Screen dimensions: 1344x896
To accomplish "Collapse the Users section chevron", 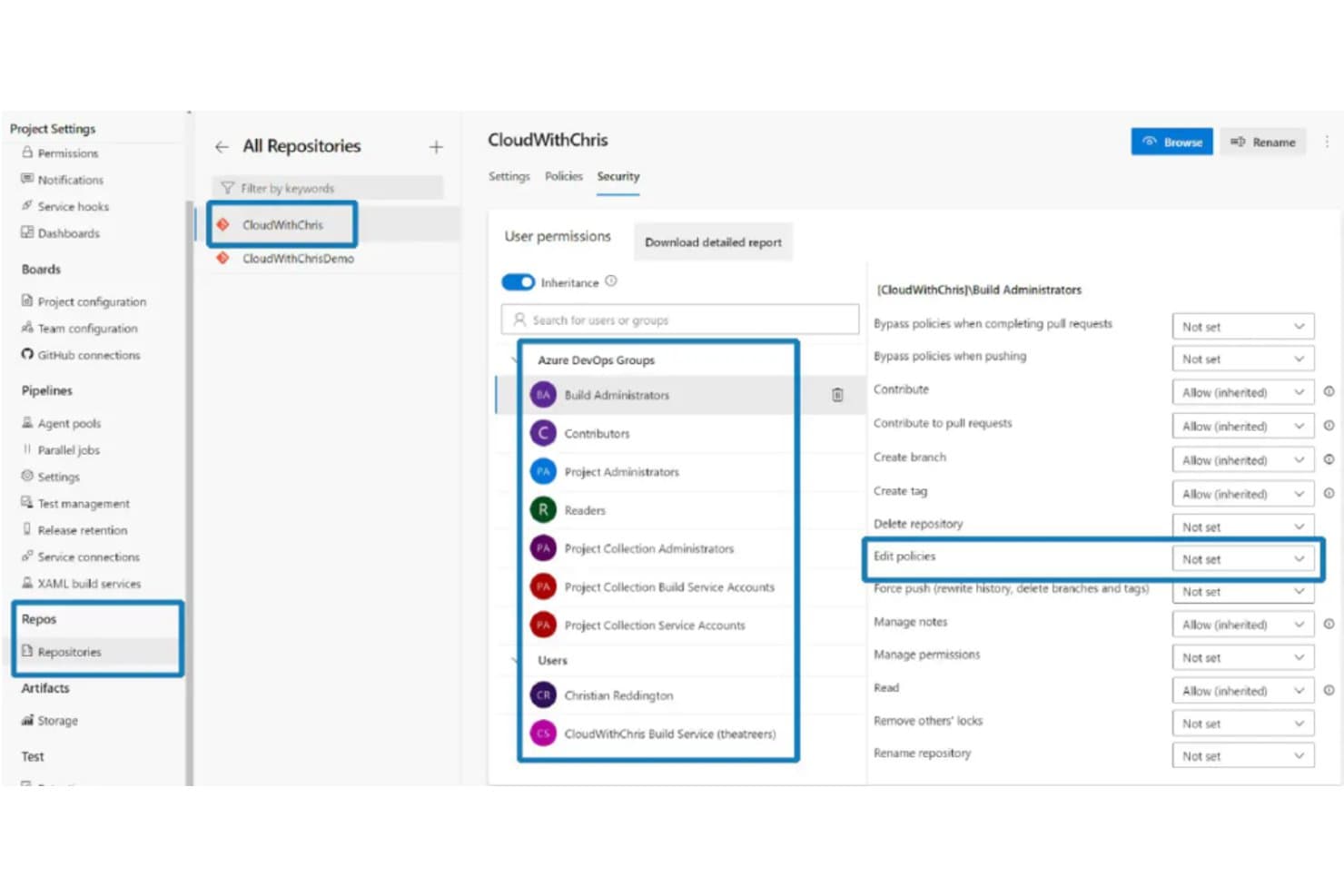I will [514, 661].
